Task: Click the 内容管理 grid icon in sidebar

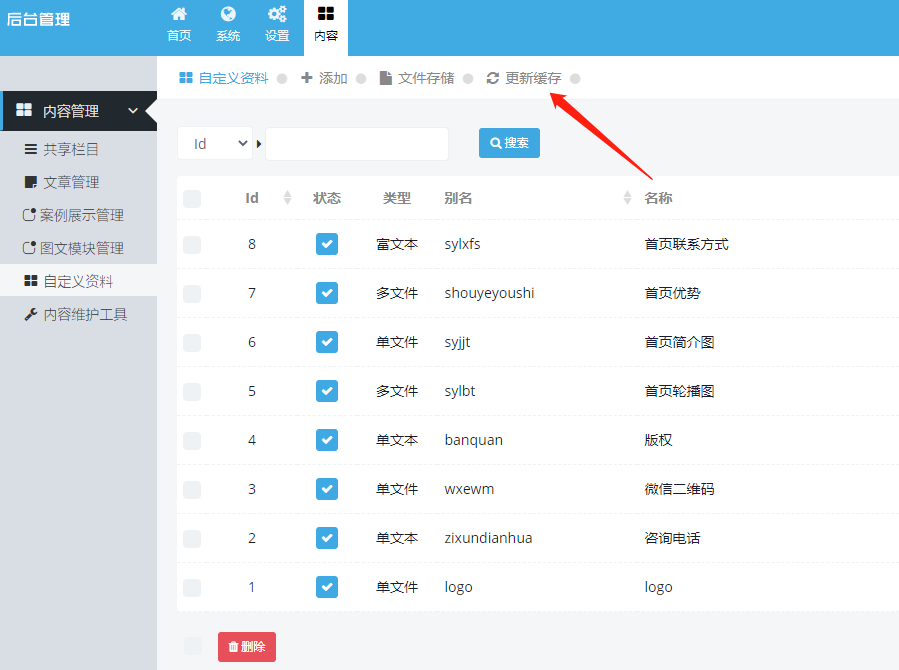Action: tap(24, 110)
